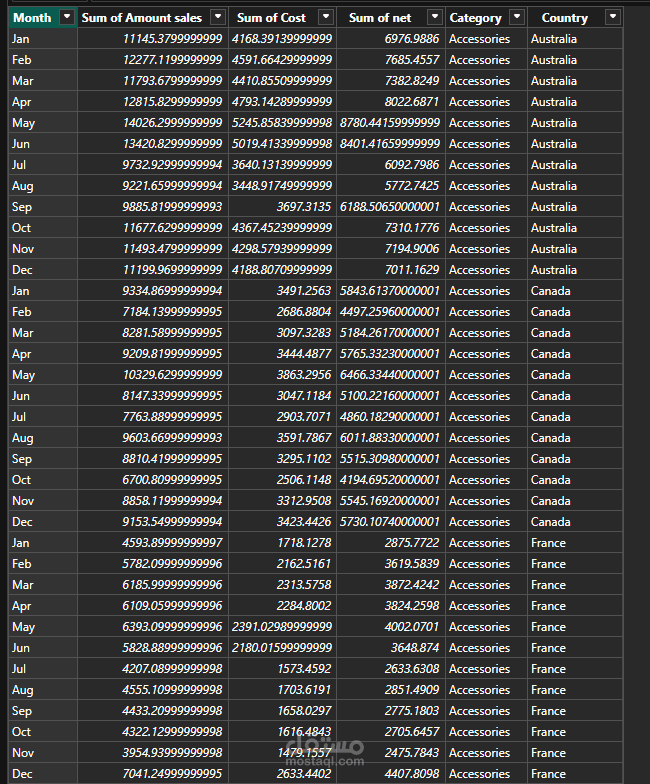Select the Sum of Amount sales header

153,18
